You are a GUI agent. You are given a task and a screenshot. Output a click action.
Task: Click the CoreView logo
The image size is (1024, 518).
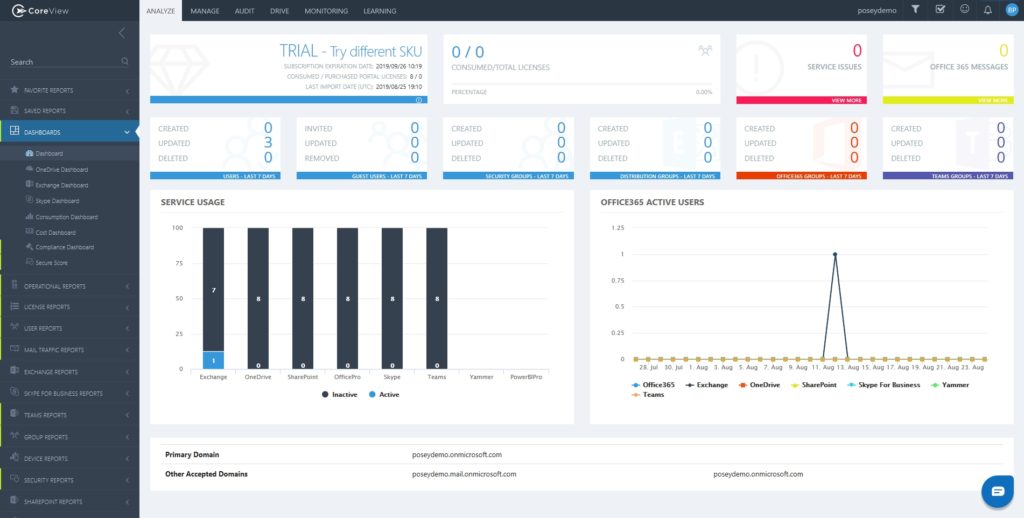click(x=40, y=10)
